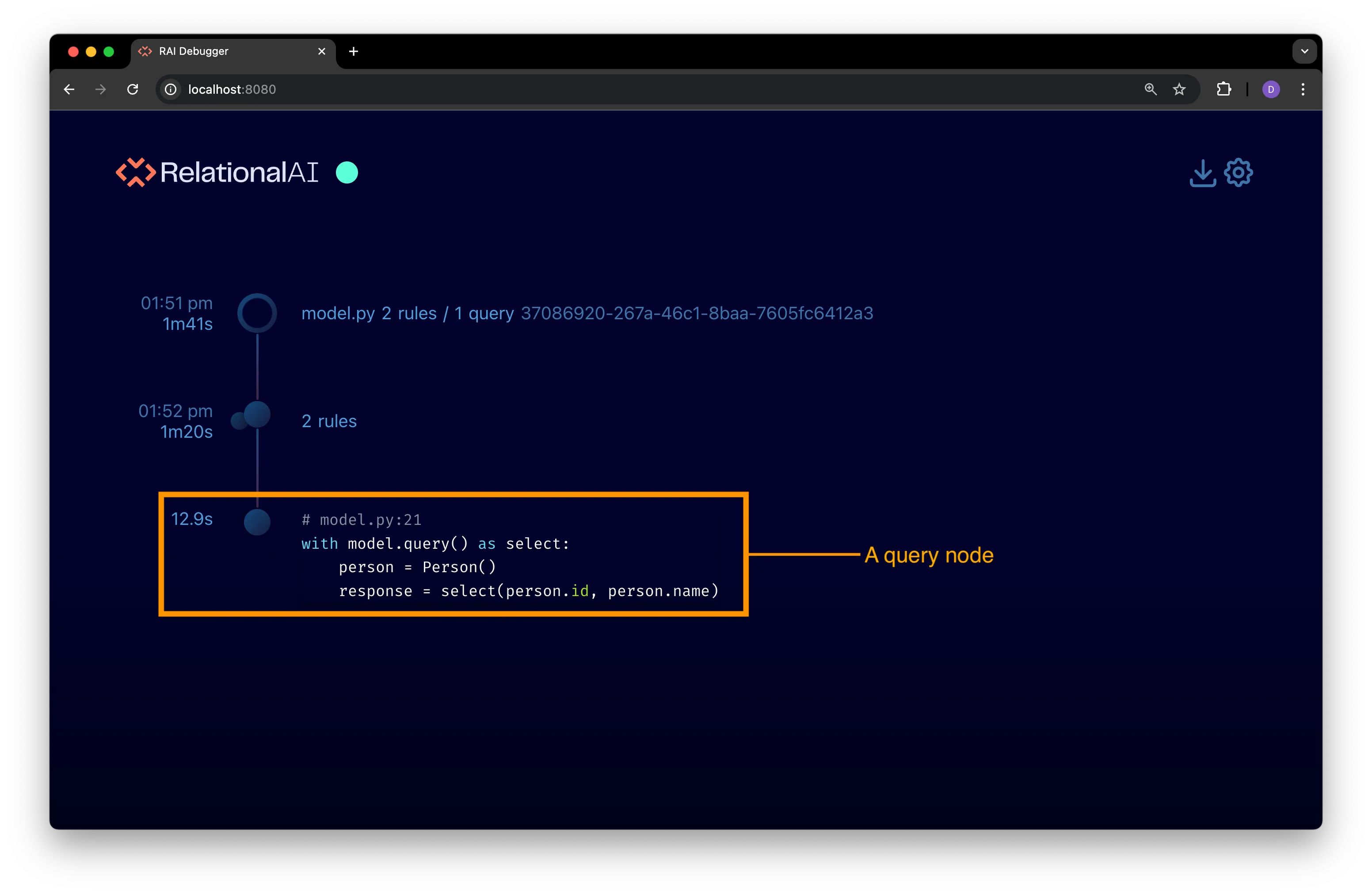Screen dimensions: 1372x895
Task: Click the RelationalAI logo
Action: pyautogui.click(x=217, y=172)
